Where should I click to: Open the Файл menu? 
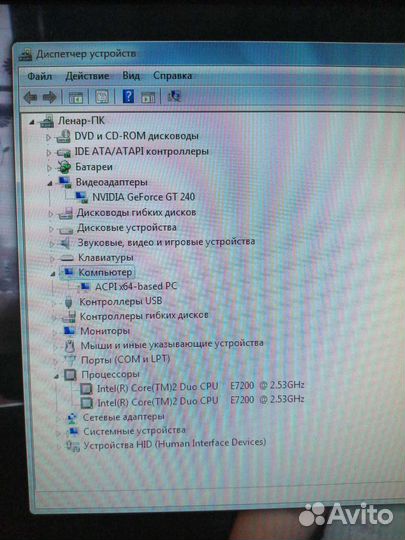(40, 76)
